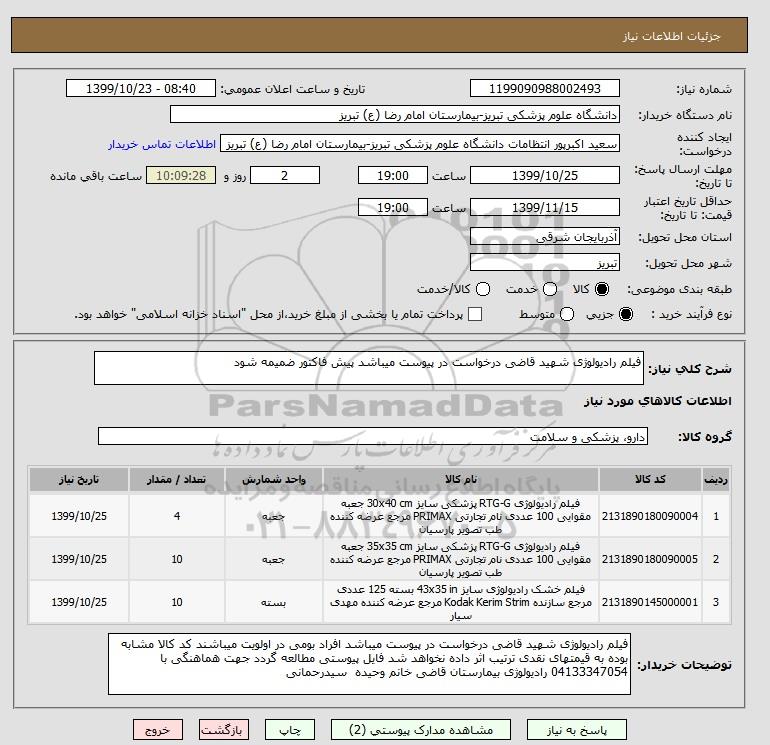Click the چاپ print button
This screenshot has height=745, width=770.
click(x=290, y=730)
